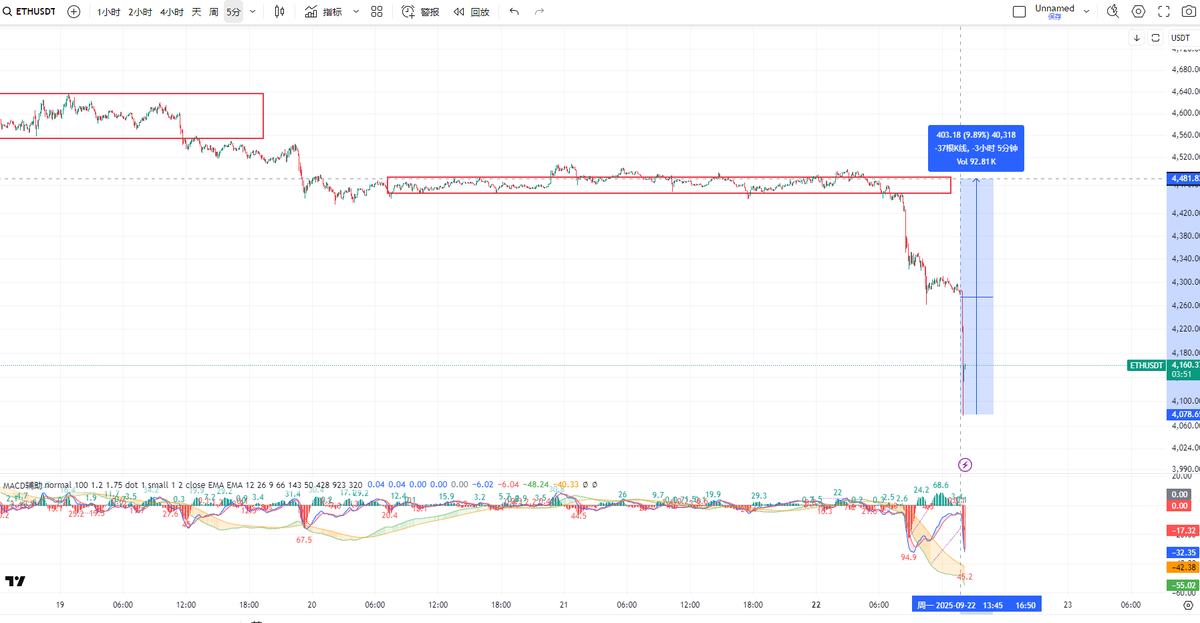Open the candle chart type selector
Image resolution: width=1200 pixels, height=623 pixels.
coord(280,11)
